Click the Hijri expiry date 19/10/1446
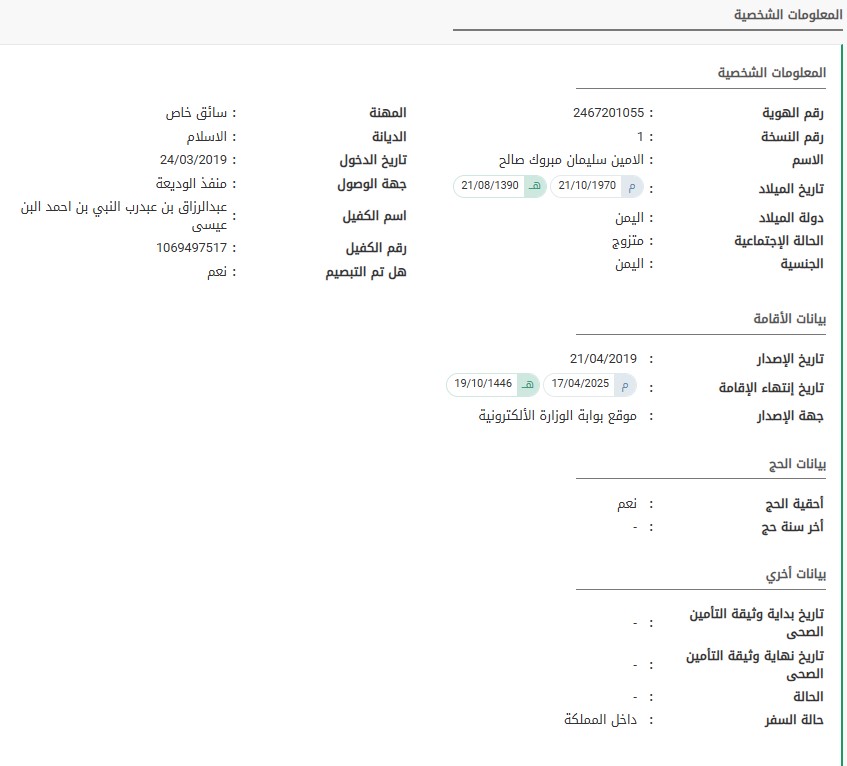The height and width of the screenshot is (766, 847). 483,384
